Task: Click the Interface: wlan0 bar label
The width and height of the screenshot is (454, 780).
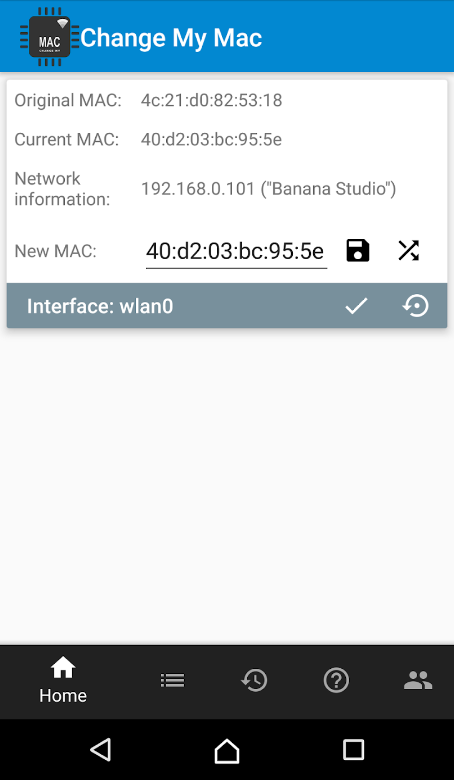Action: click(100, 306)
